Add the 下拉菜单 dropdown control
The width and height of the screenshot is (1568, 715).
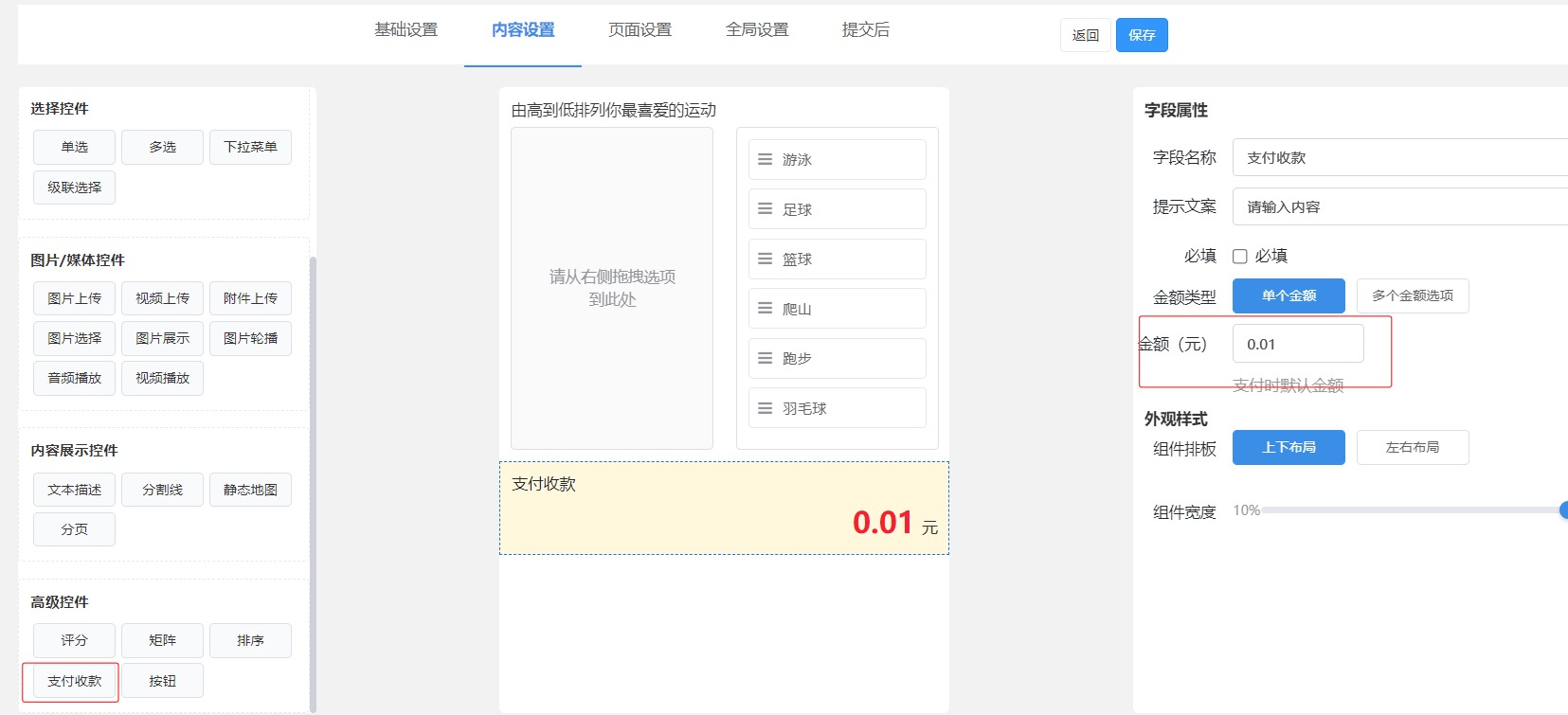tap(250, 147)
